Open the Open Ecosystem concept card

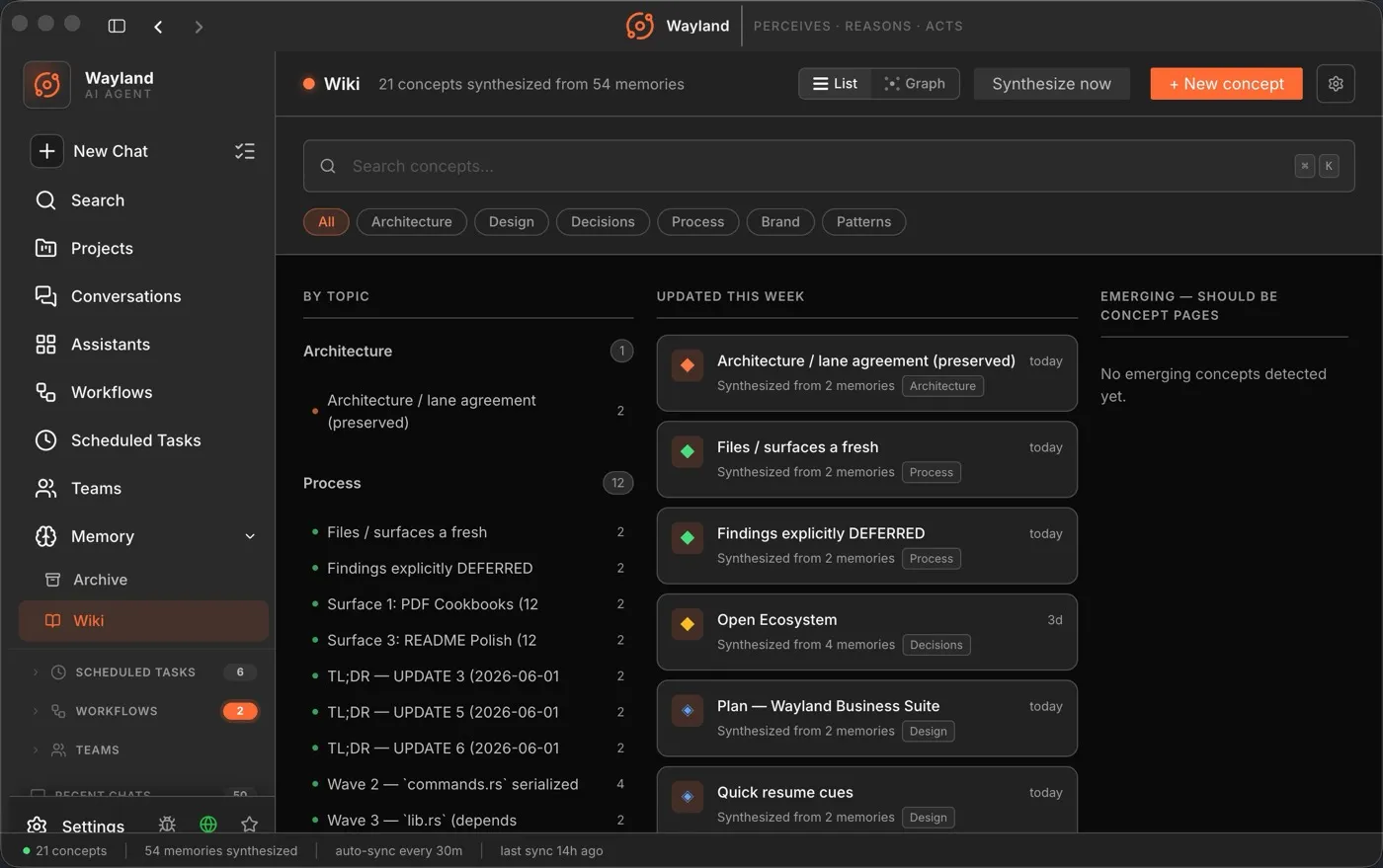(866, 632)
